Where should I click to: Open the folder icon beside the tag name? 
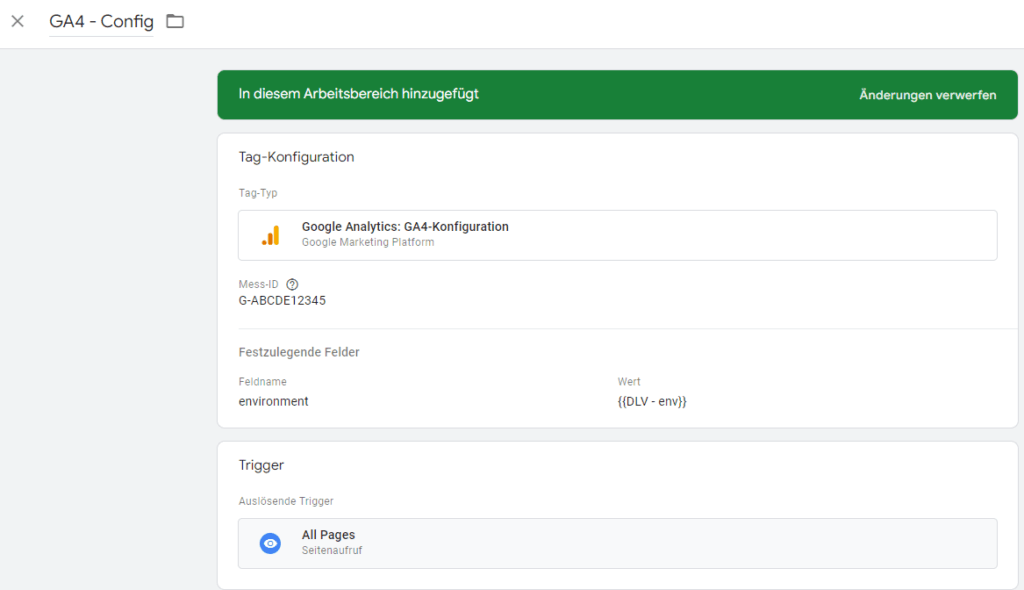pos(175,21)
